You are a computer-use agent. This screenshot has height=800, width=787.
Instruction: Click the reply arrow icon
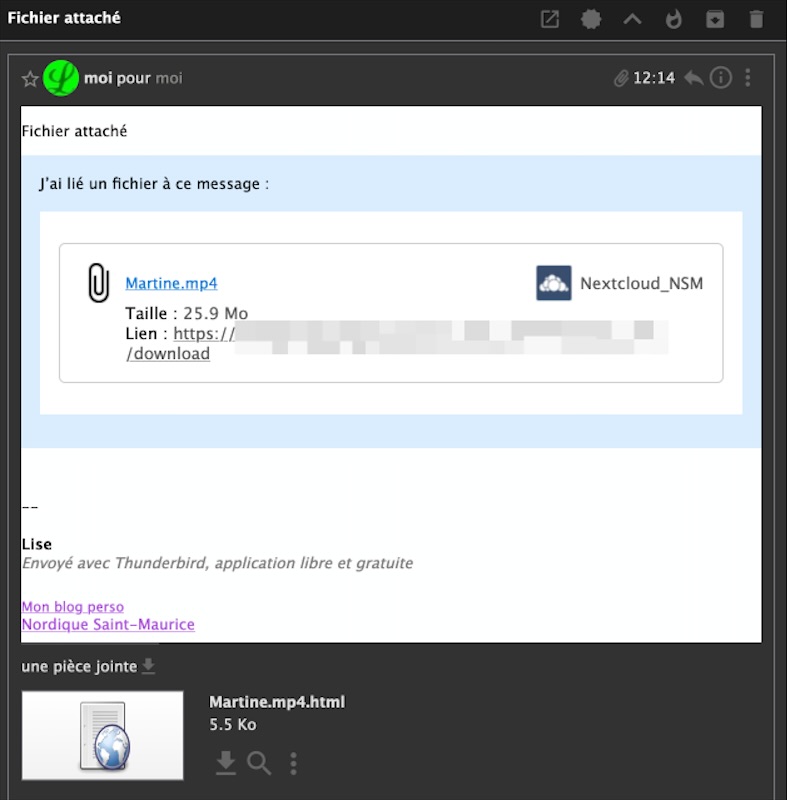click(x=694, y=78)
